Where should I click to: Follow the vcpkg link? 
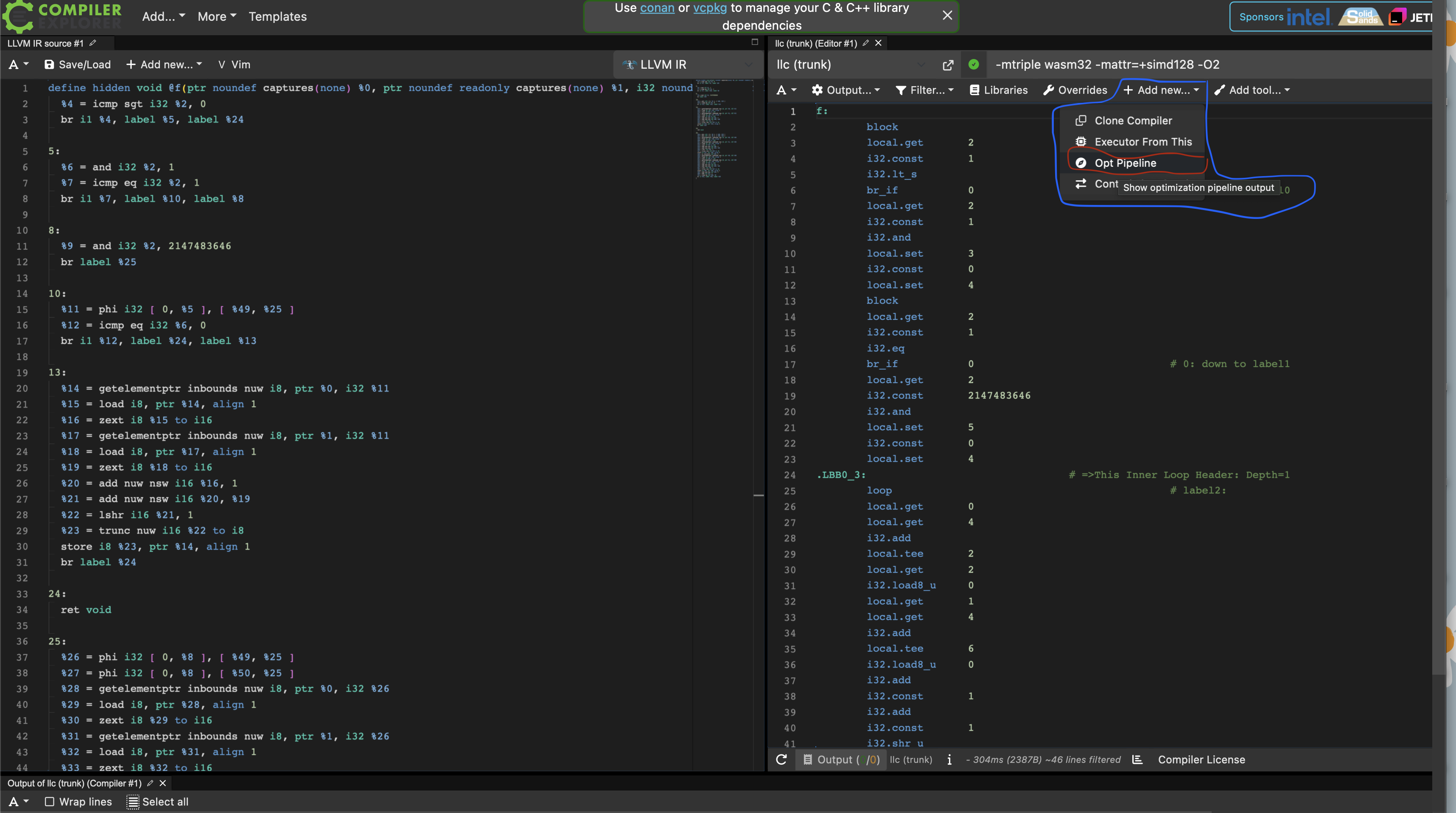[x=710, y=8]
